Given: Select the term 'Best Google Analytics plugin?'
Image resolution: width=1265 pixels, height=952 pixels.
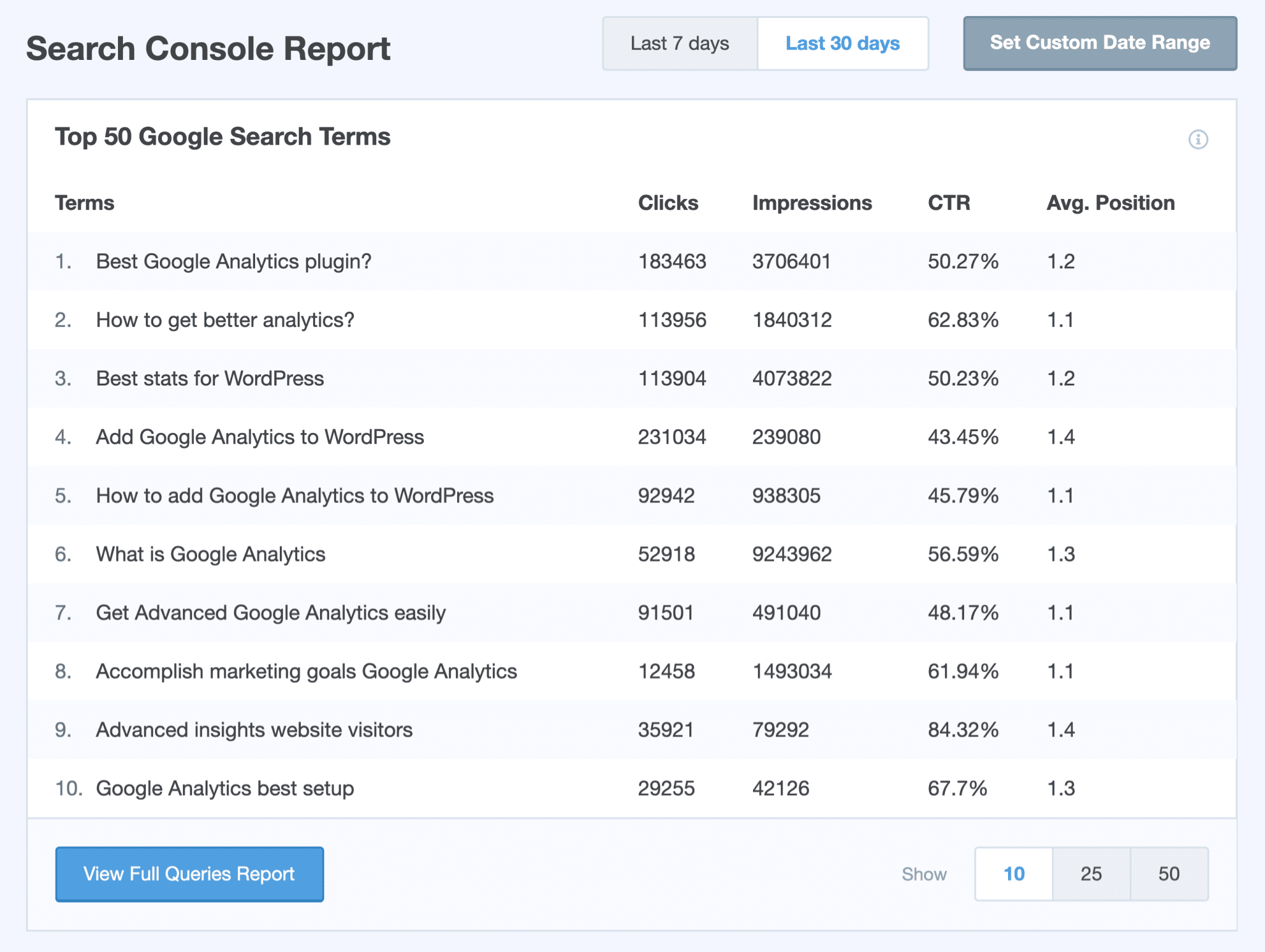Looking at the screenshot, I should 234,261.
